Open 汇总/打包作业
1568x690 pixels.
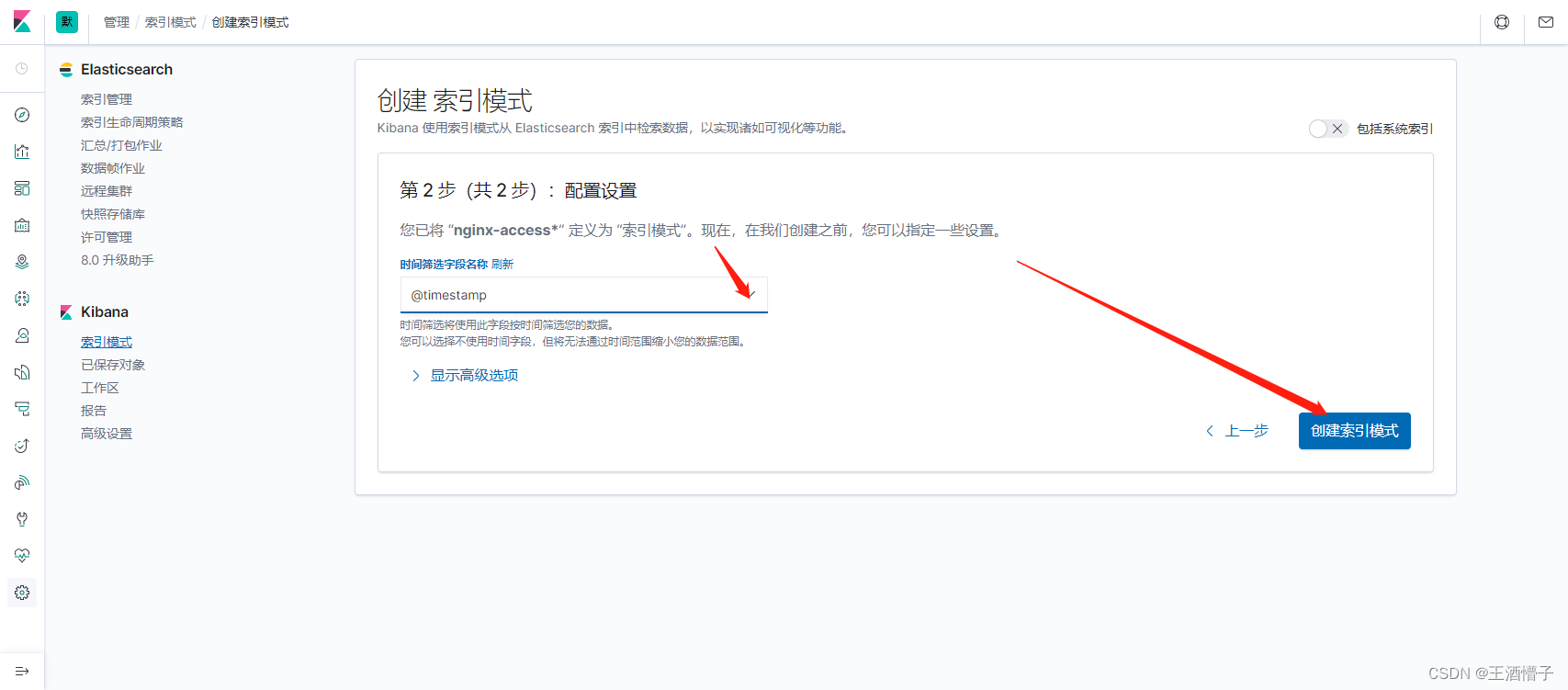pos(121,145)
